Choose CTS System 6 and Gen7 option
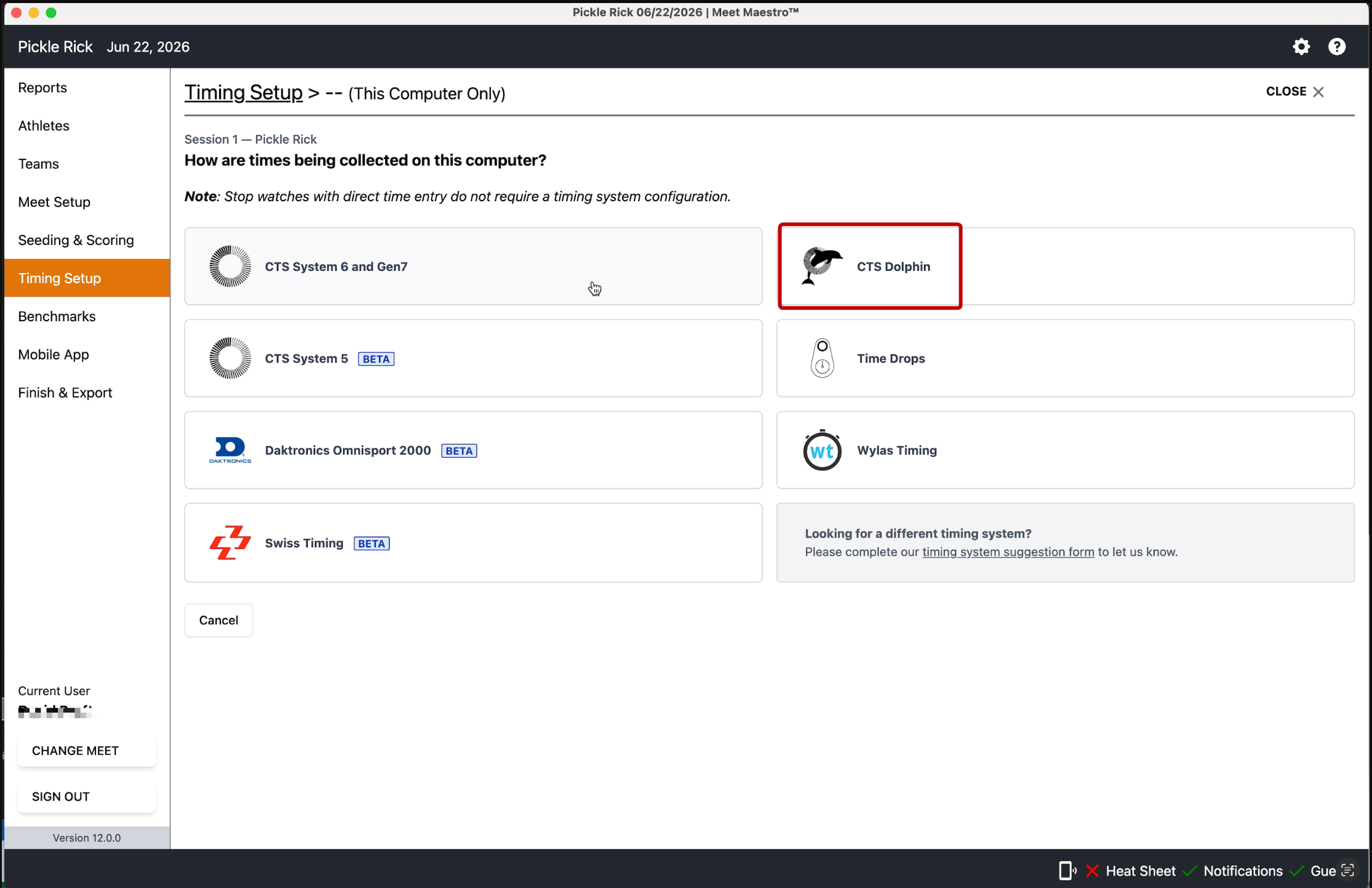1372x888 pixels. 473,266
